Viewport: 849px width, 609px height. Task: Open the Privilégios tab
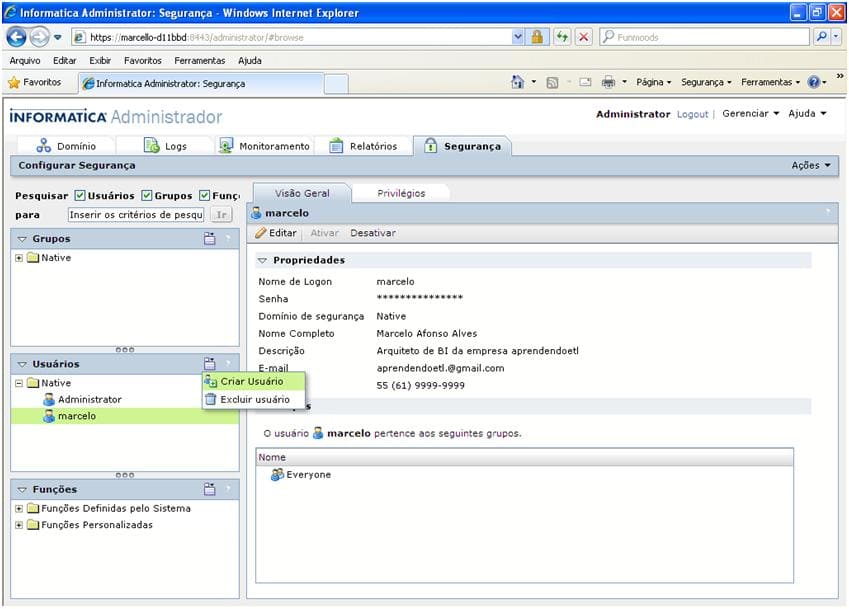(401, 193)
